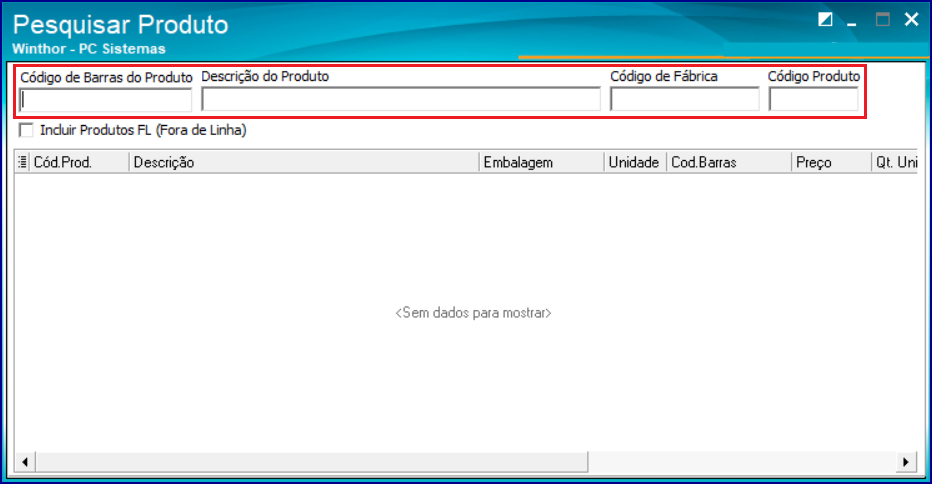
Task: Select the Código Produto input box
Action: click(813, 99)
